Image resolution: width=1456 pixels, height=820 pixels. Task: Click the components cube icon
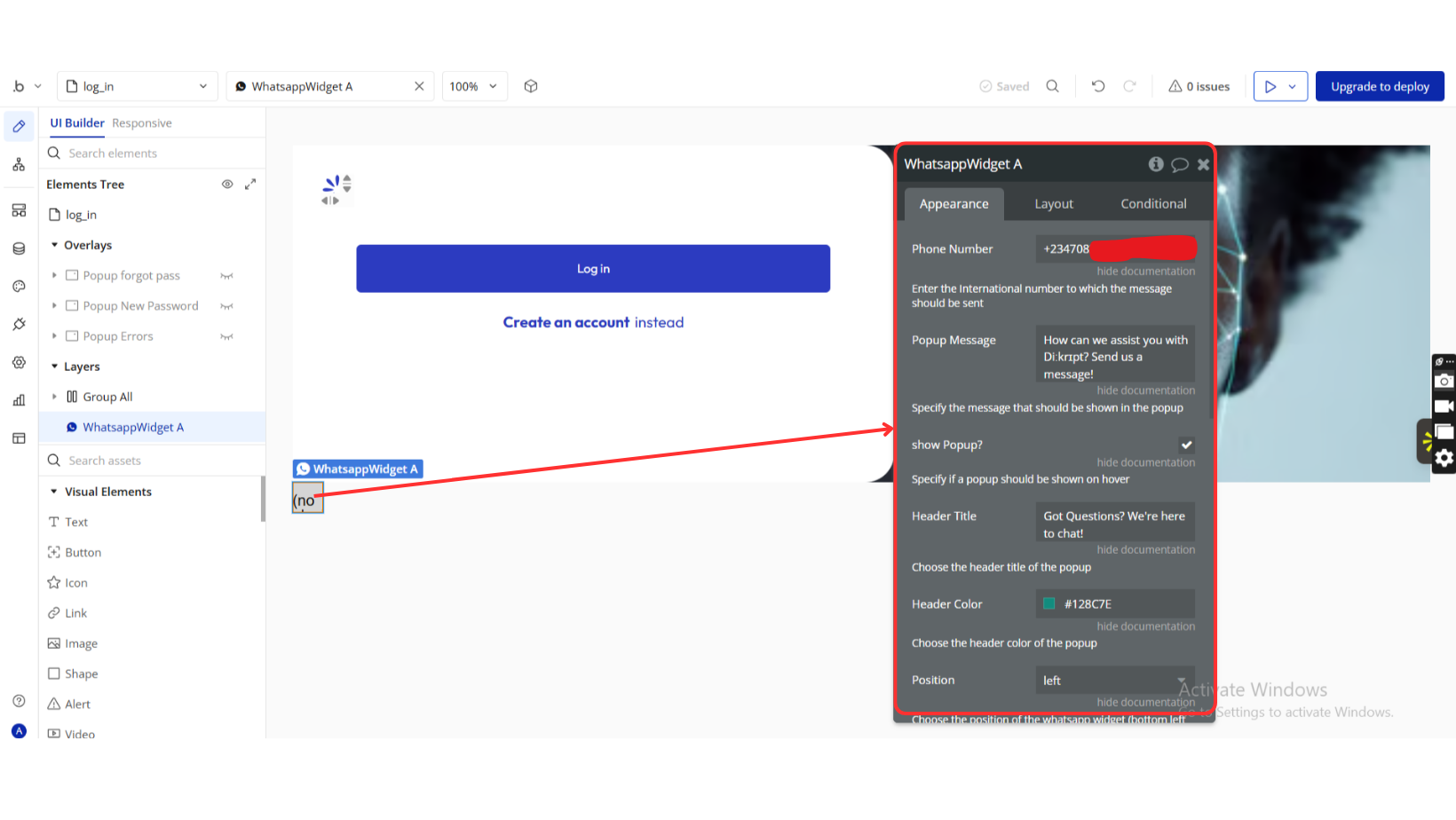tap(531, 86)
